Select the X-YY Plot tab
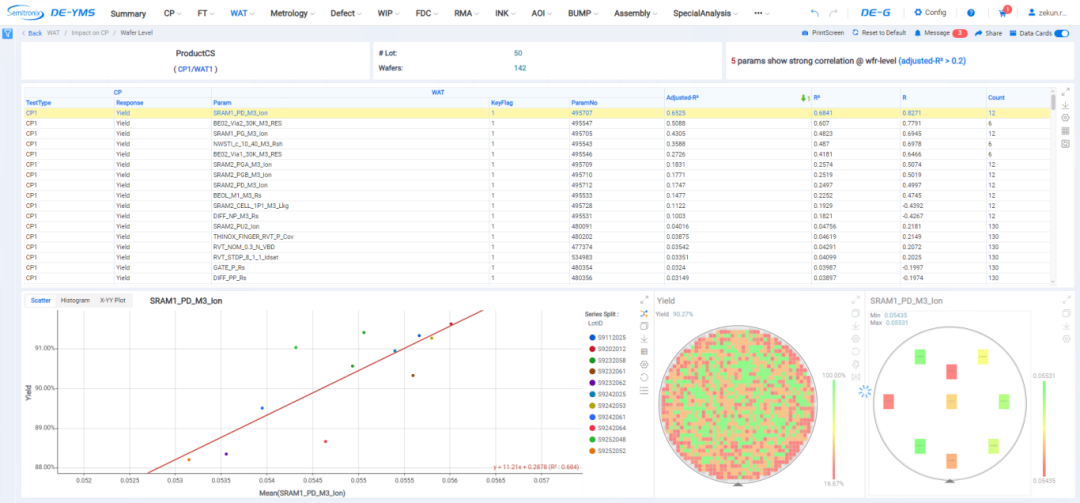Screen dimensions: 1080x503 [x=112, y=300]
